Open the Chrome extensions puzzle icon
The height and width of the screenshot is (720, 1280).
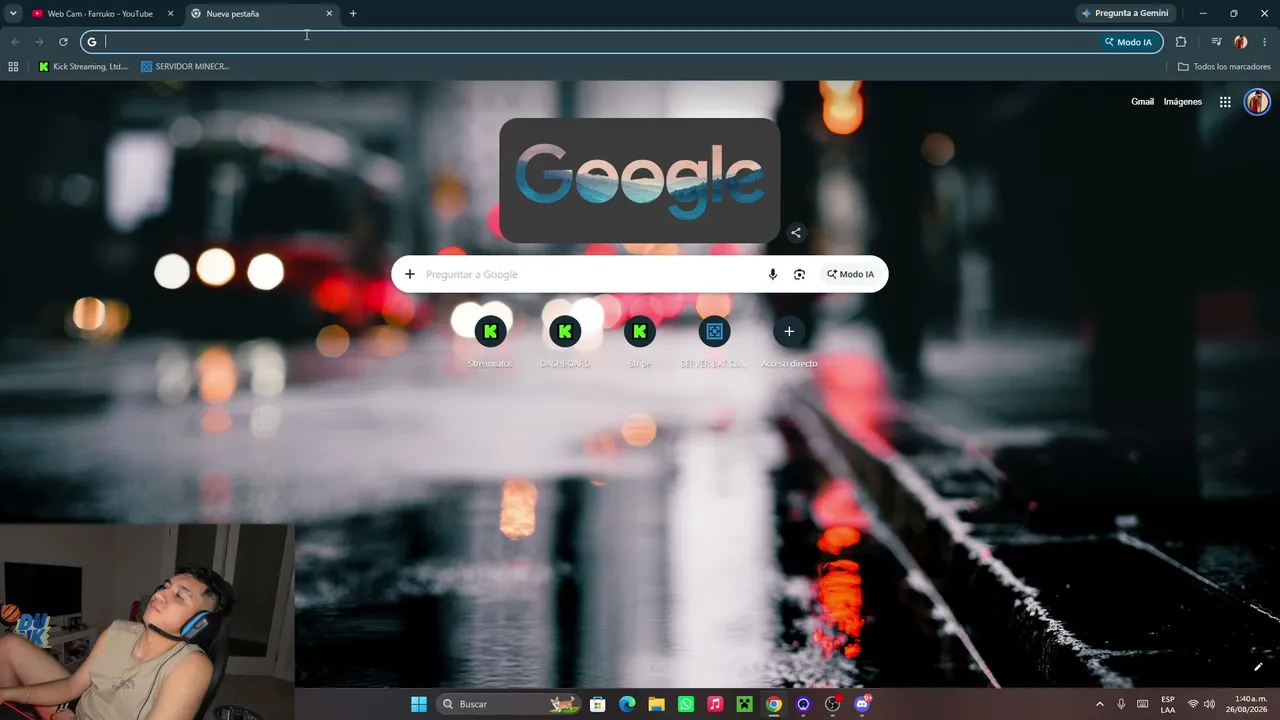[x=1181, y=42]
